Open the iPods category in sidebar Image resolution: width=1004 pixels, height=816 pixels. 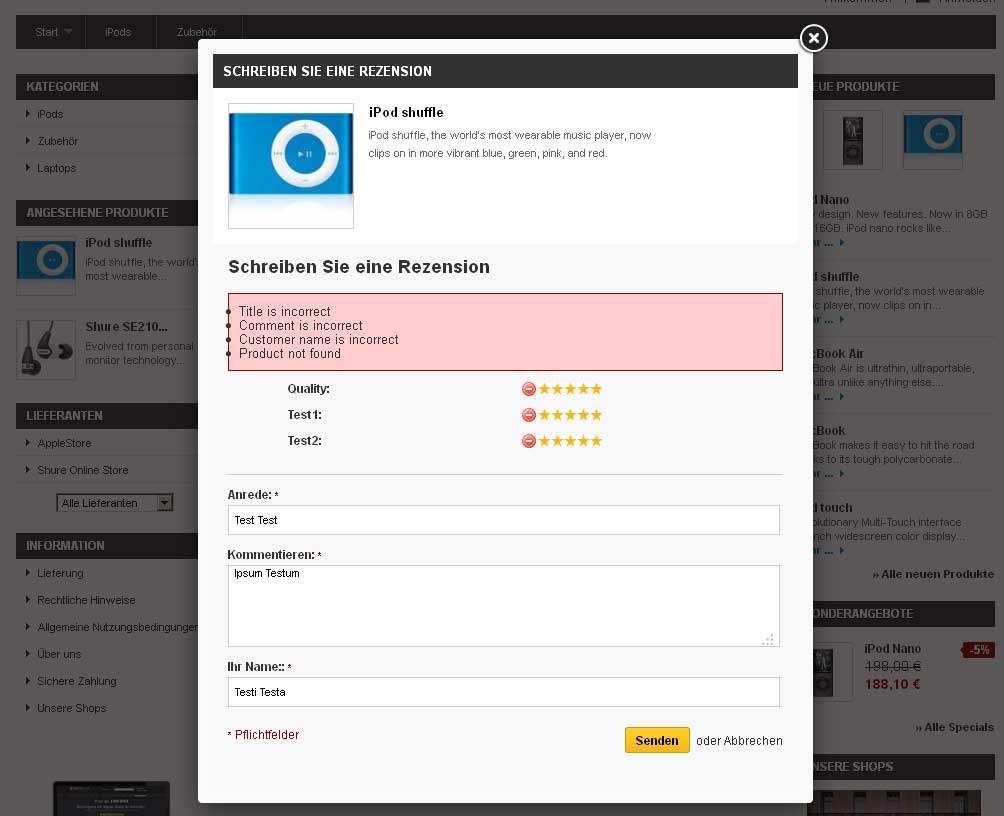tap(51, 114)
